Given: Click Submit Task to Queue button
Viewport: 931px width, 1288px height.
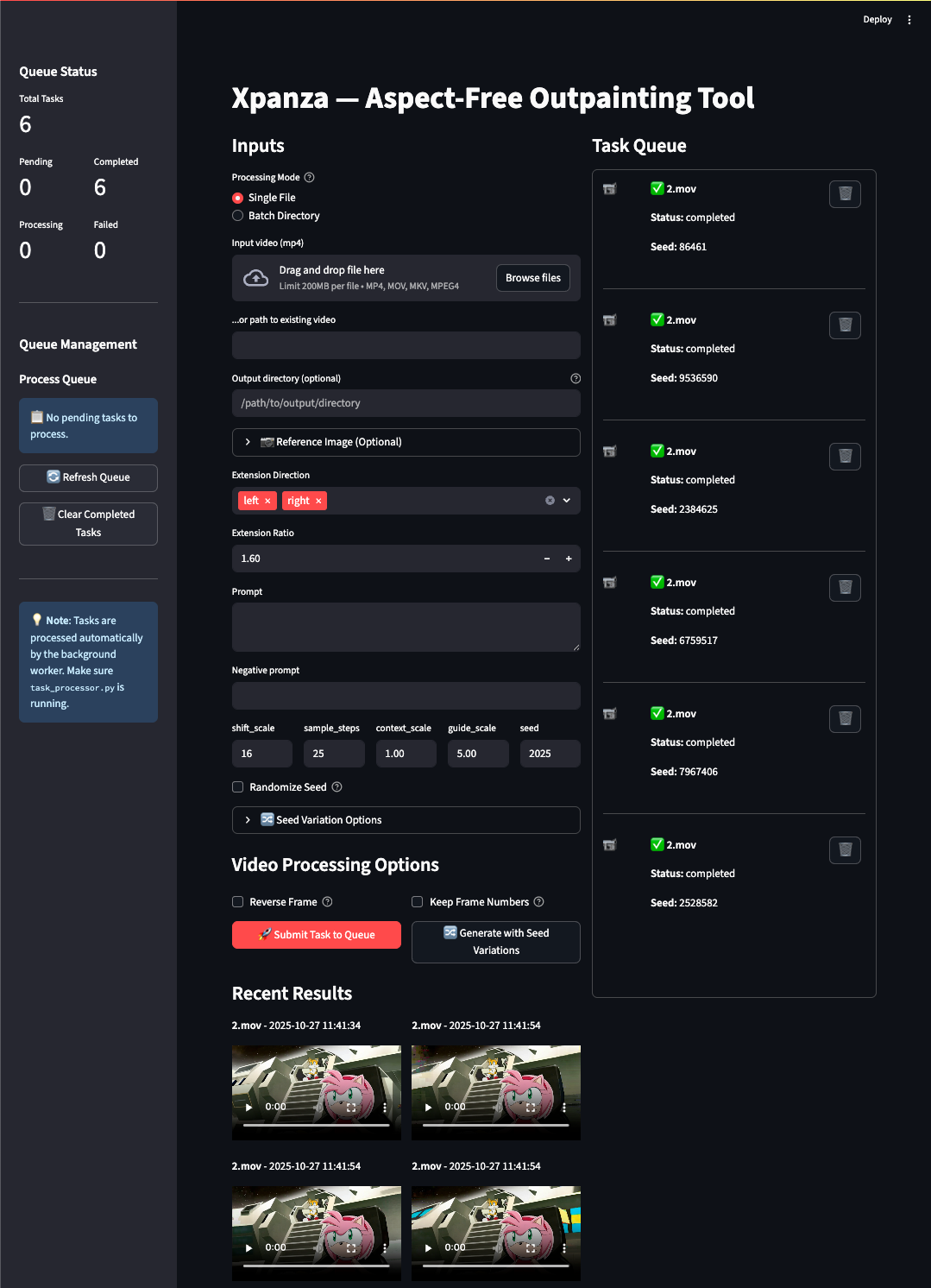Looking at the screenshot, I should [316, 935].
